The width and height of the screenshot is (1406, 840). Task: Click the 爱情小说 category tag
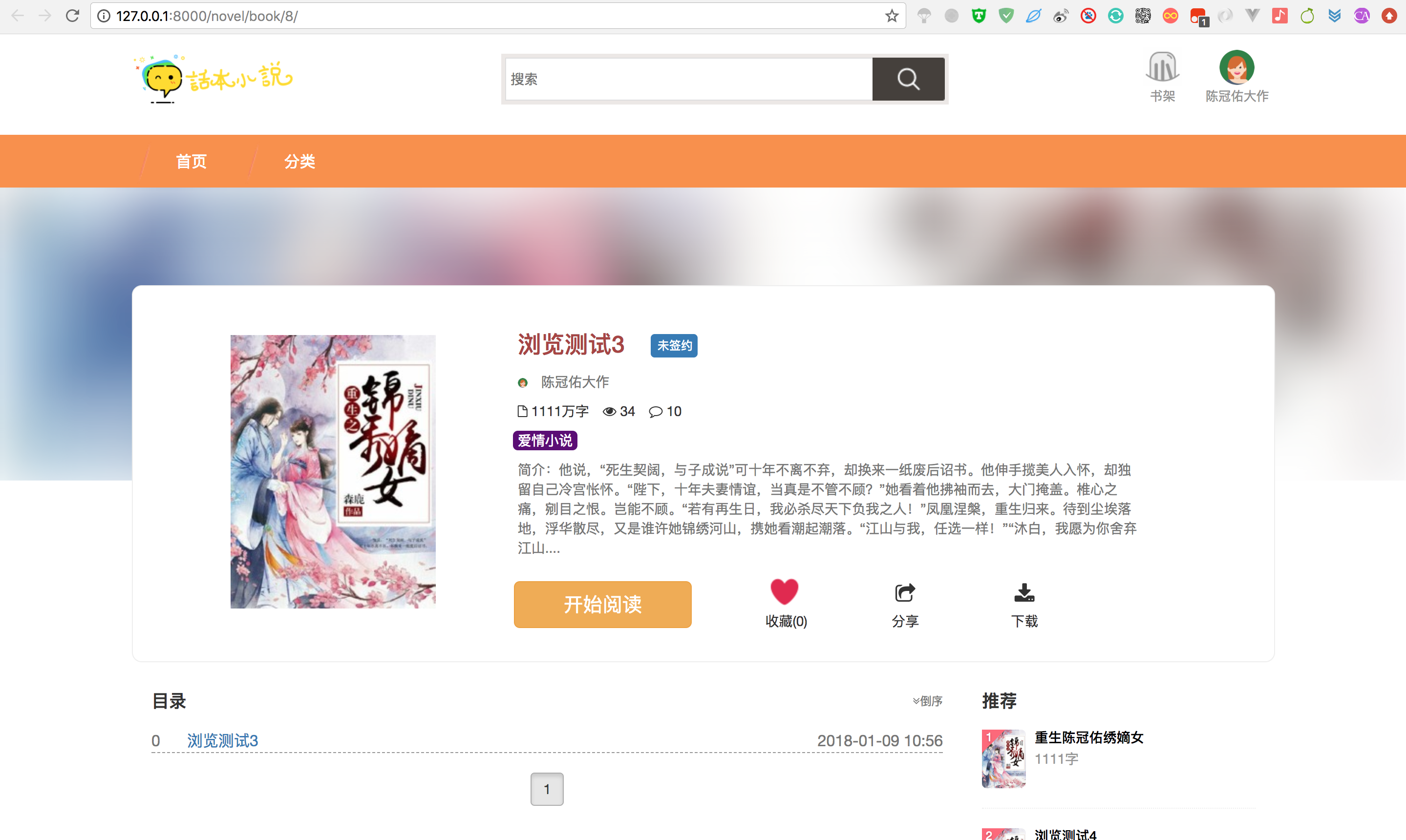point(545,441)
